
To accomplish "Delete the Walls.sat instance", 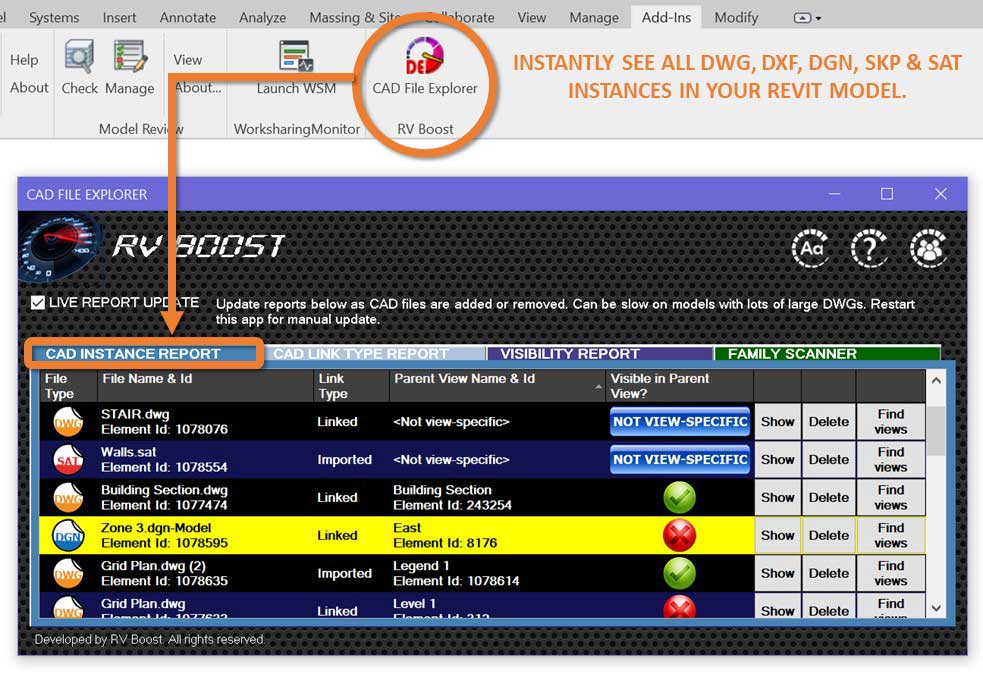I will tap(829, 460).
